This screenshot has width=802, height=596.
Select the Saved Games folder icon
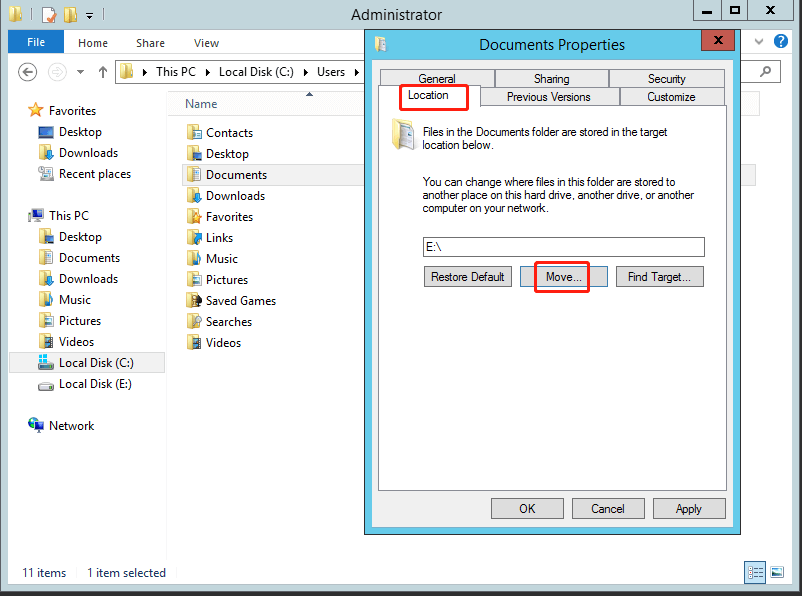tap(194, 301)
